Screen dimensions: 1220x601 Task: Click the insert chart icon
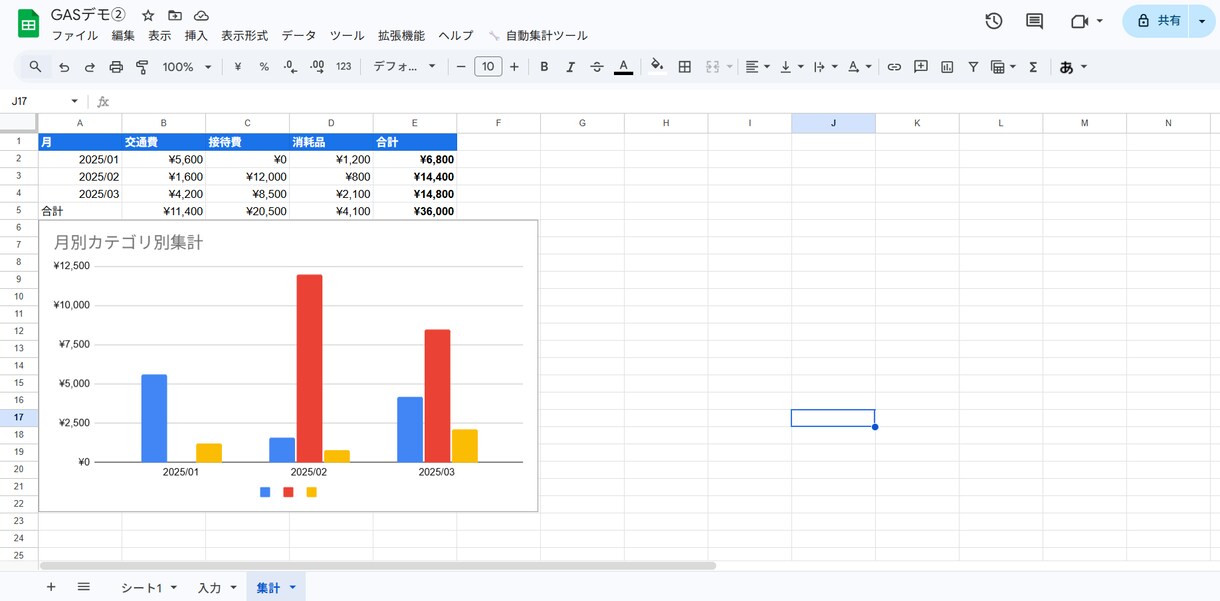(947, 67)
